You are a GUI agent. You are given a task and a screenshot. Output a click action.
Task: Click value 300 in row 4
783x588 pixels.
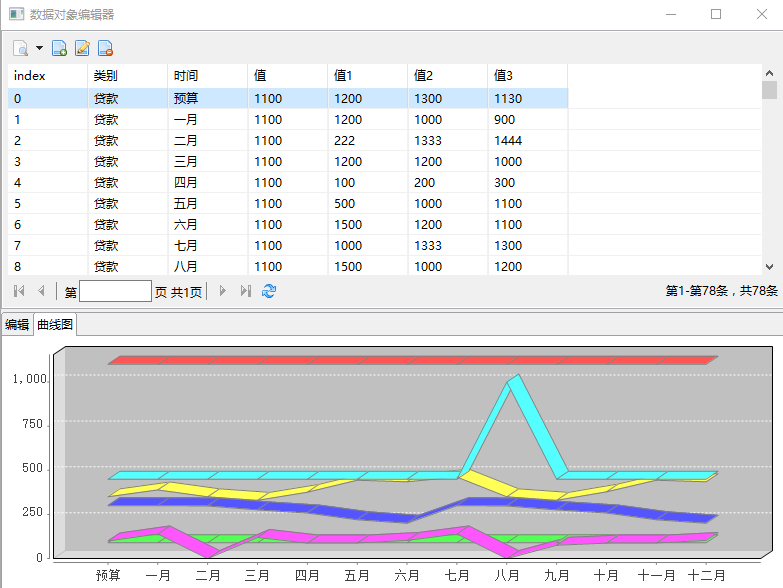coord(504,183)
